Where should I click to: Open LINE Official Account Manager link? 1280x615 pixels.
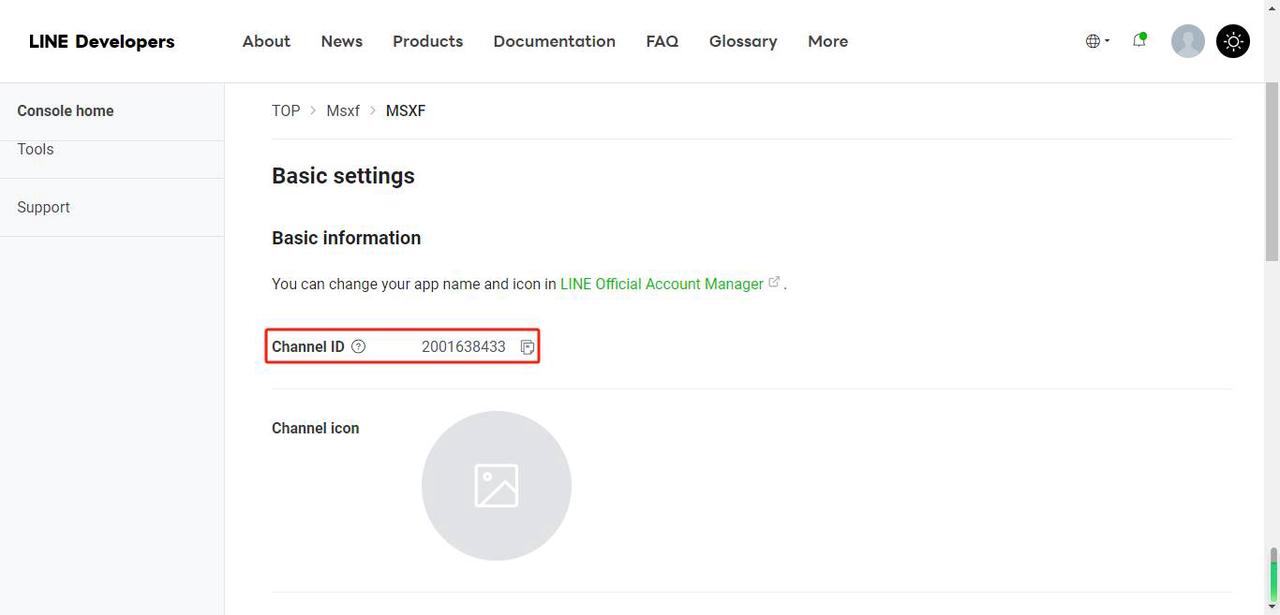661,284
